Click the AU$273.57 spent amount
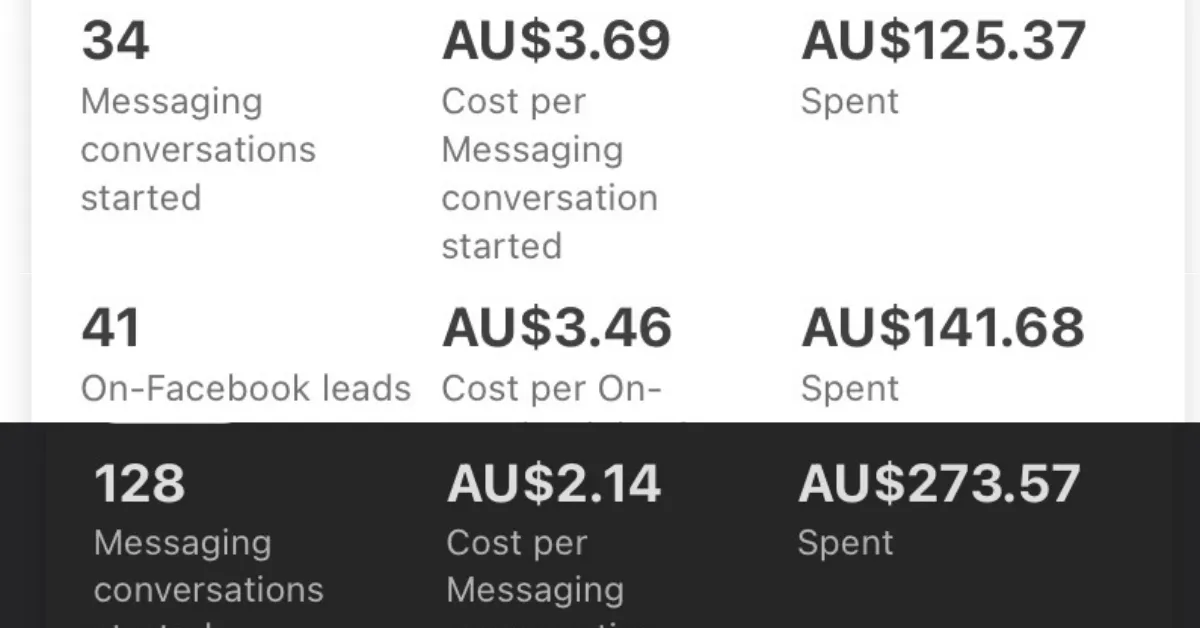 click(x=939, y=484)
